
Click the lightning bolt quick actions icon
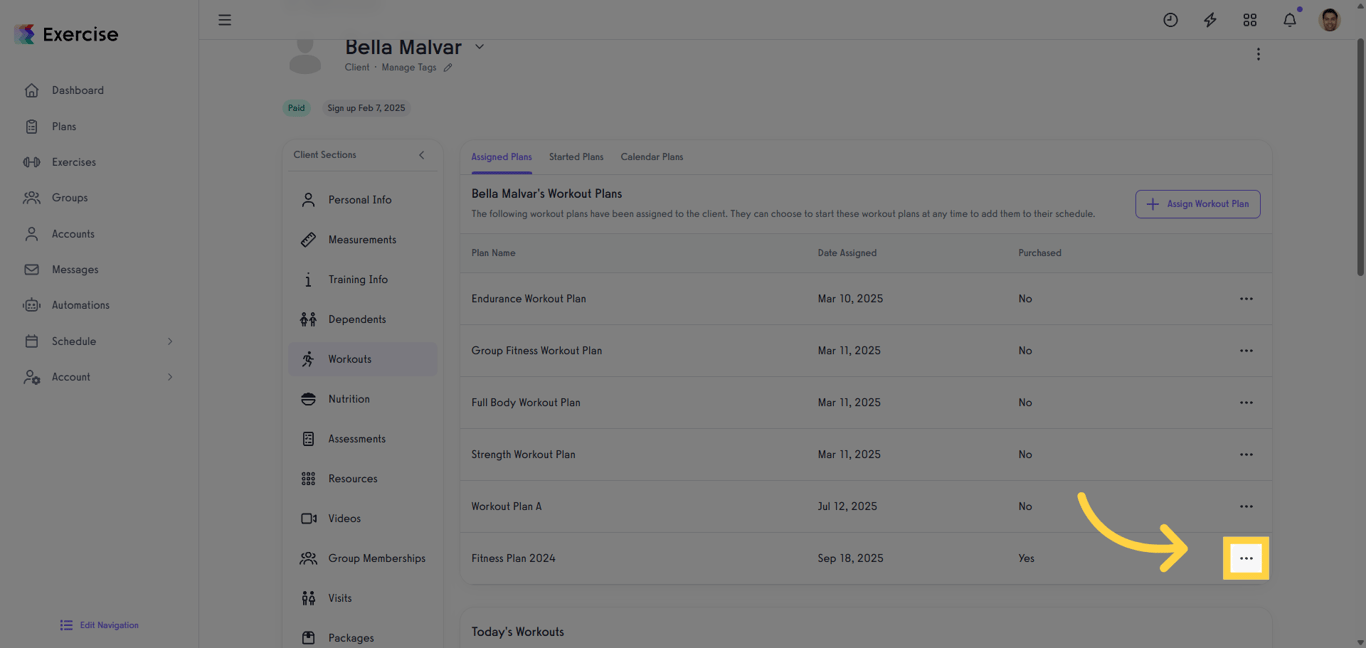pos(1210,19)
